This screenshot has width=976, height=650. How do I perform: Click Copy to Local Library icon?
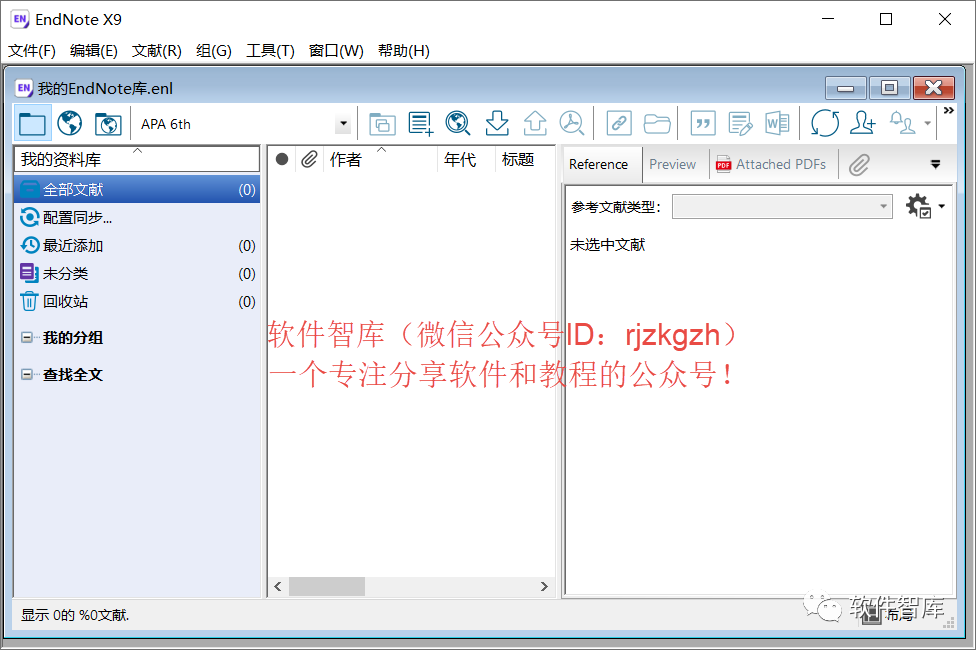pos(382,124)
